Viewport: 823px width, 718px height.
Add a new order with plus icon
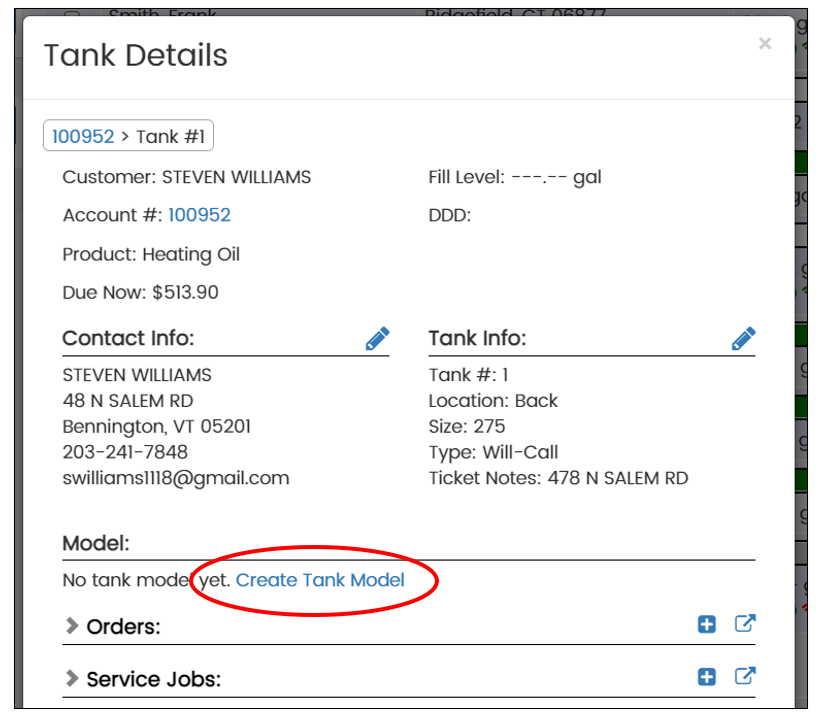coord(707,624)
